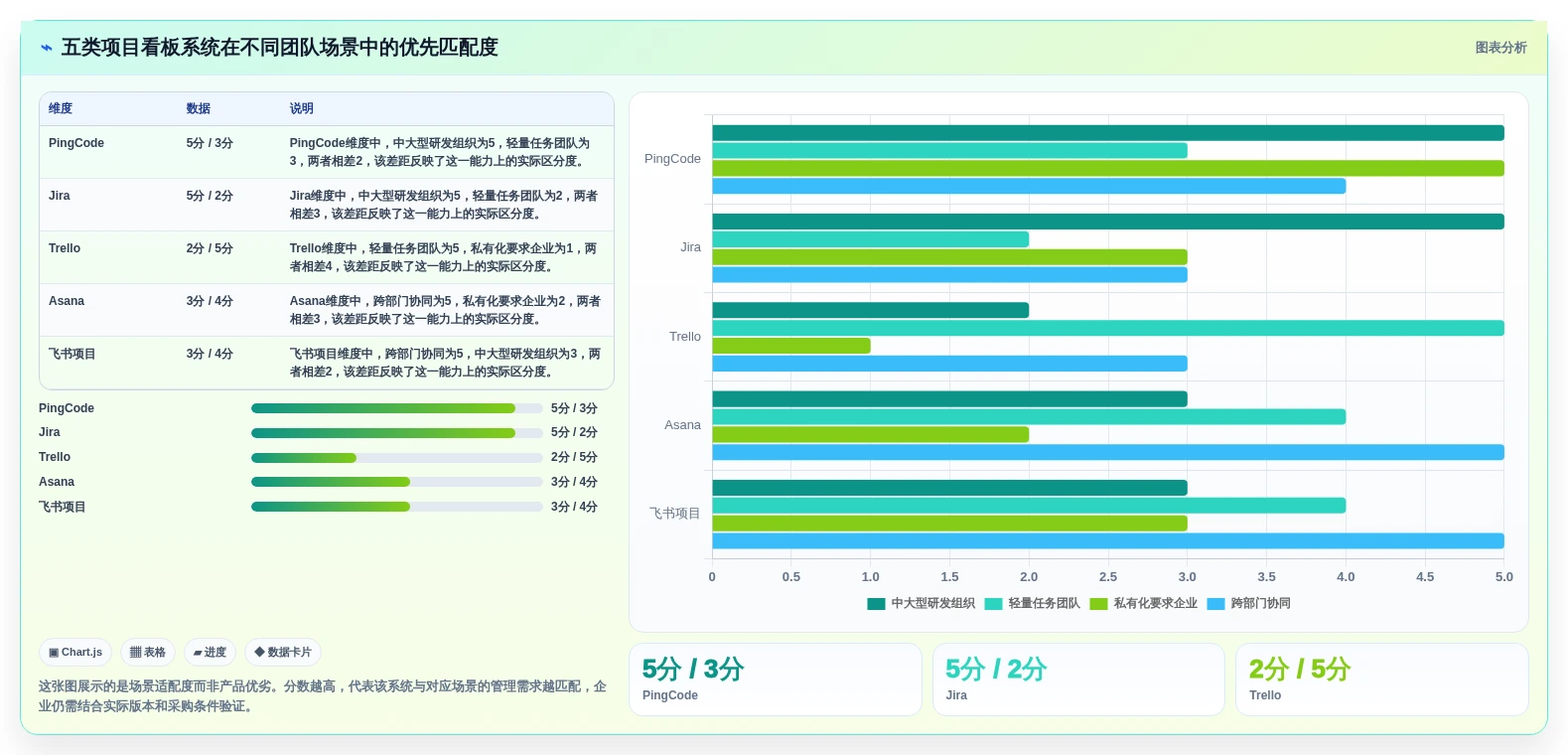
Task: Click the PingCode data card
Action: (x=776, y=679)
